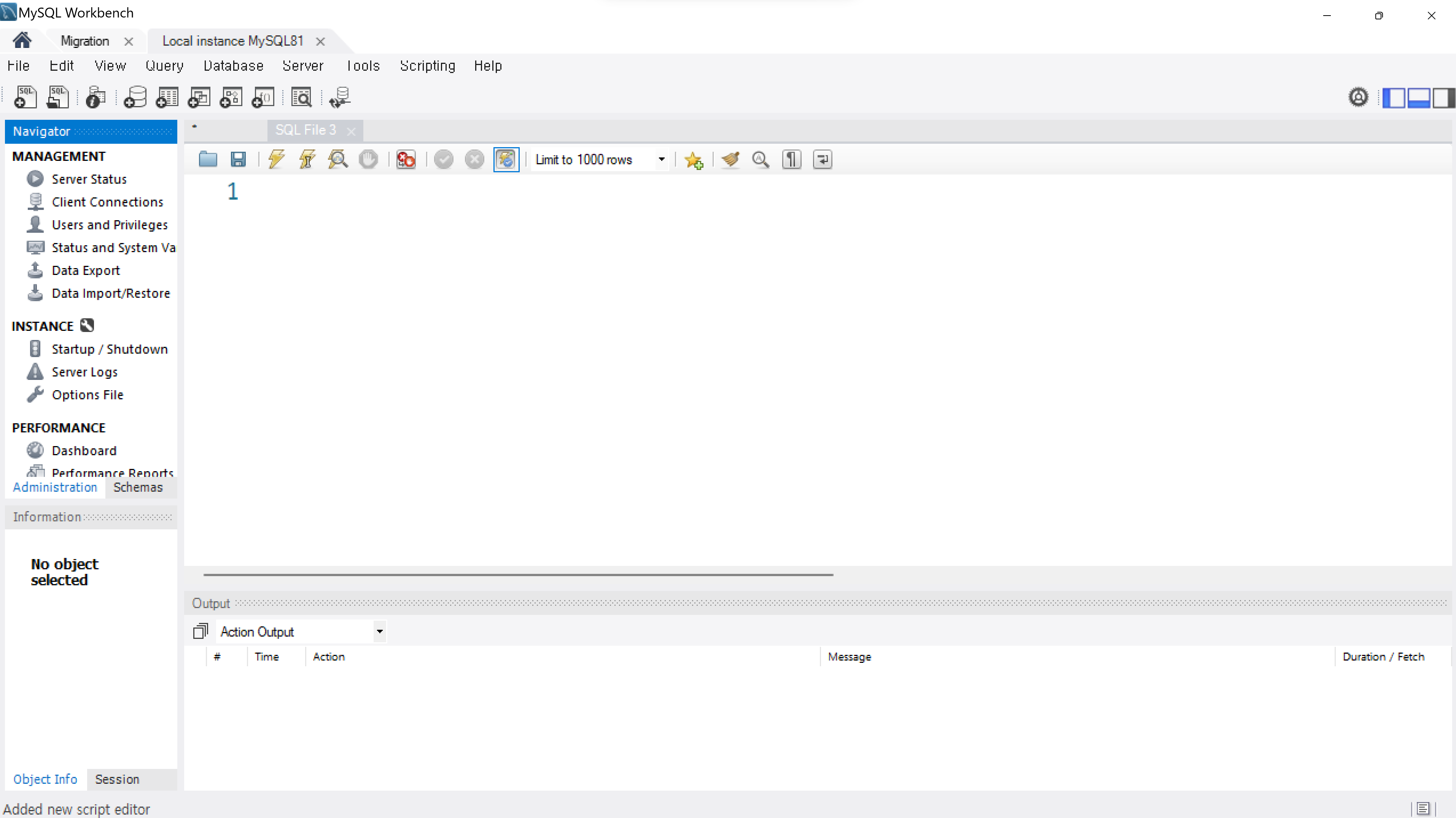
Task: Open the Database menu
Action: 234,65
